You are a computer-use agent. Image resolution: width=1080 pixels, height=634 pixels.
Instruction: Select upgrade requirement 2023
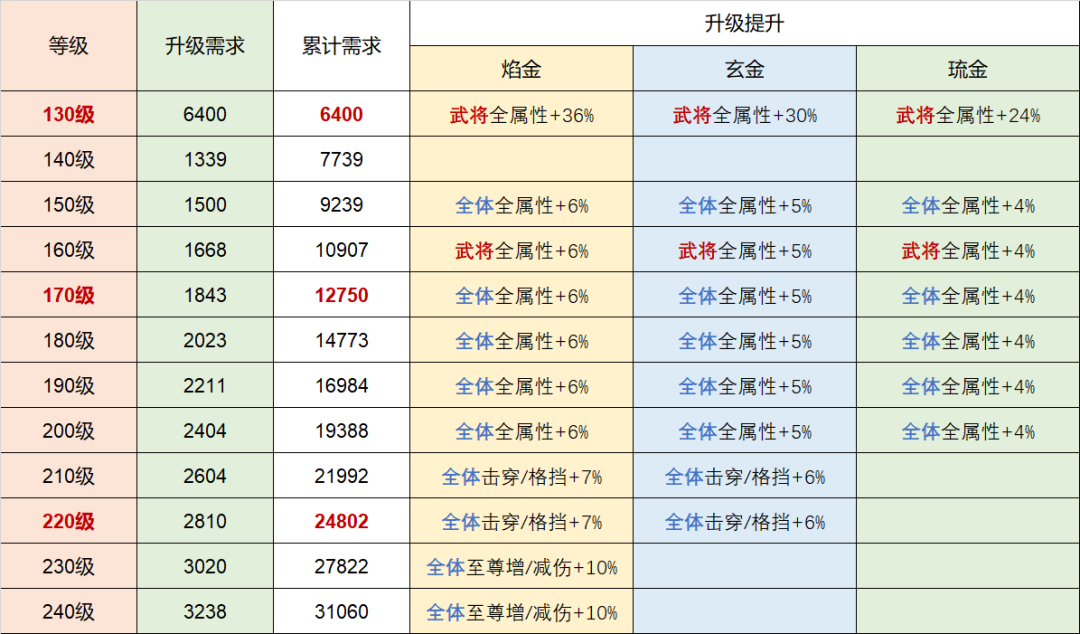point(205,340)
